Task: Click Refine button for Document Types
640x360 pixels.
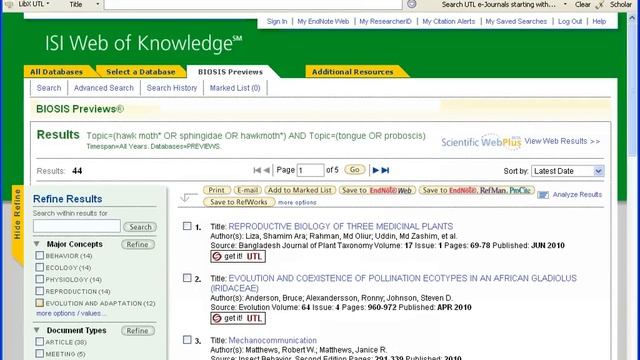Action: click(138, 331)
